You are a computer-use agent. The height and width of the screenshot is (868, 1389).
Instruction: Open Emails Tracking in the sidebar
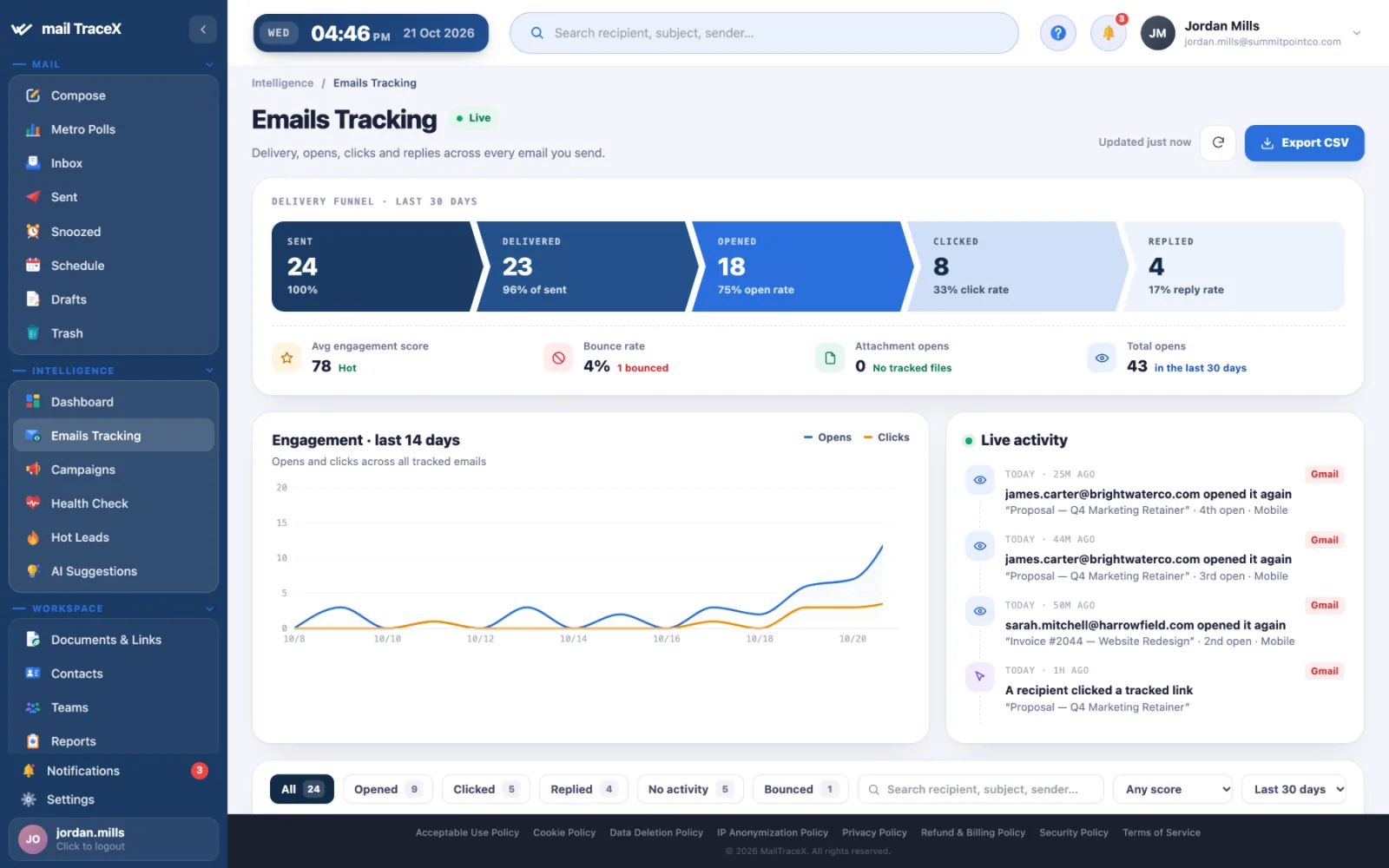pos(114,436)
